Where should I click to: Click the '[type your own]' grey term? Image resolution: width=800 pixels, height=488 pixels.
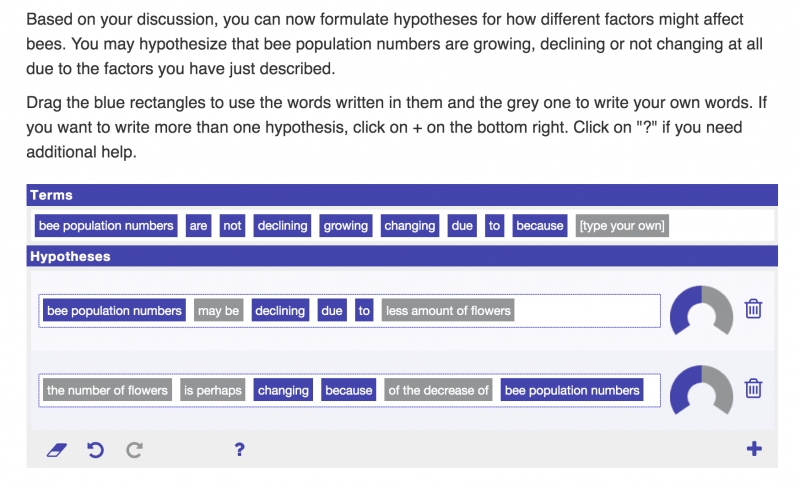click(x=622, y=226)
